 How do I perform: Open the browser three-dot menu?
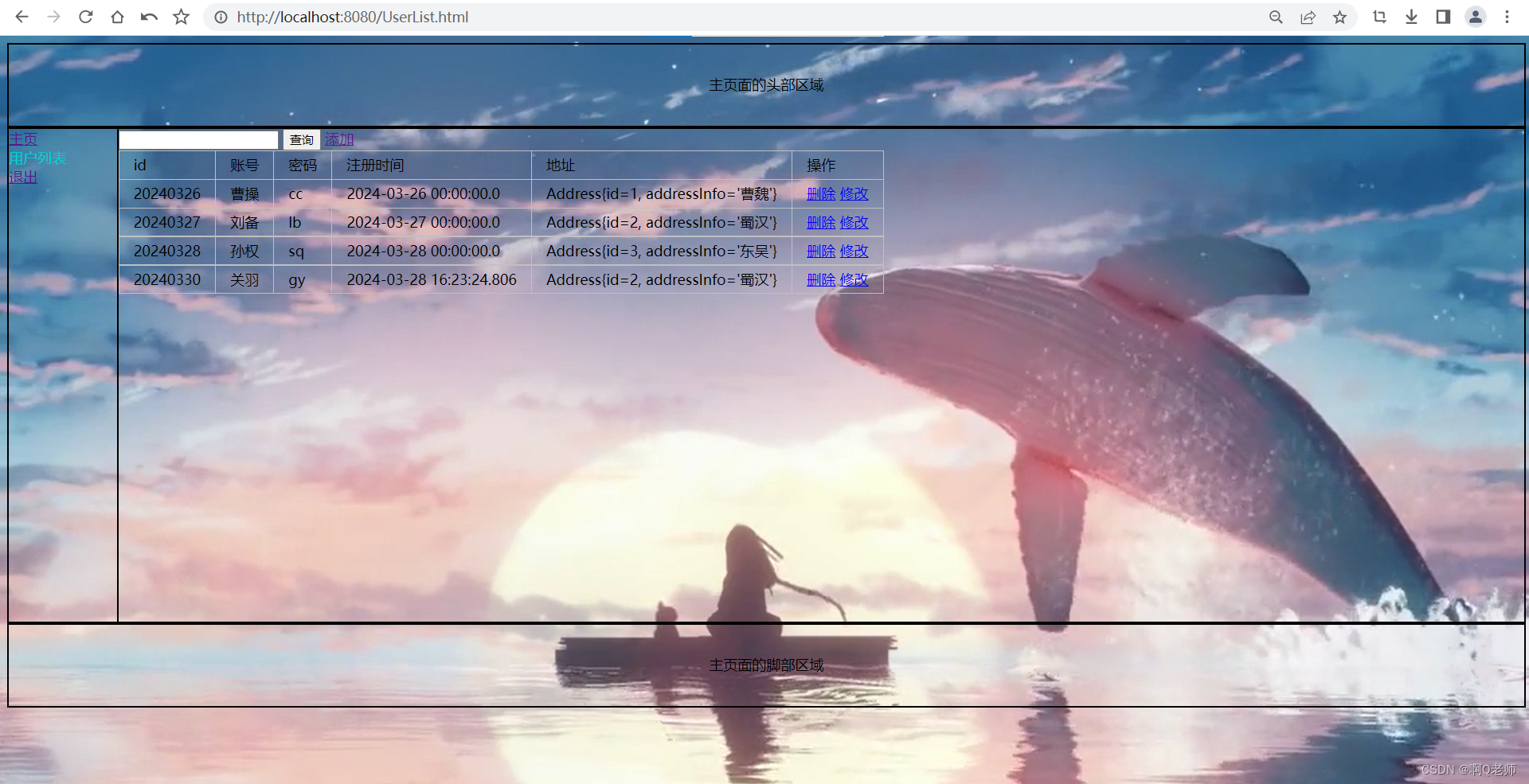[x=1507, y=17]
